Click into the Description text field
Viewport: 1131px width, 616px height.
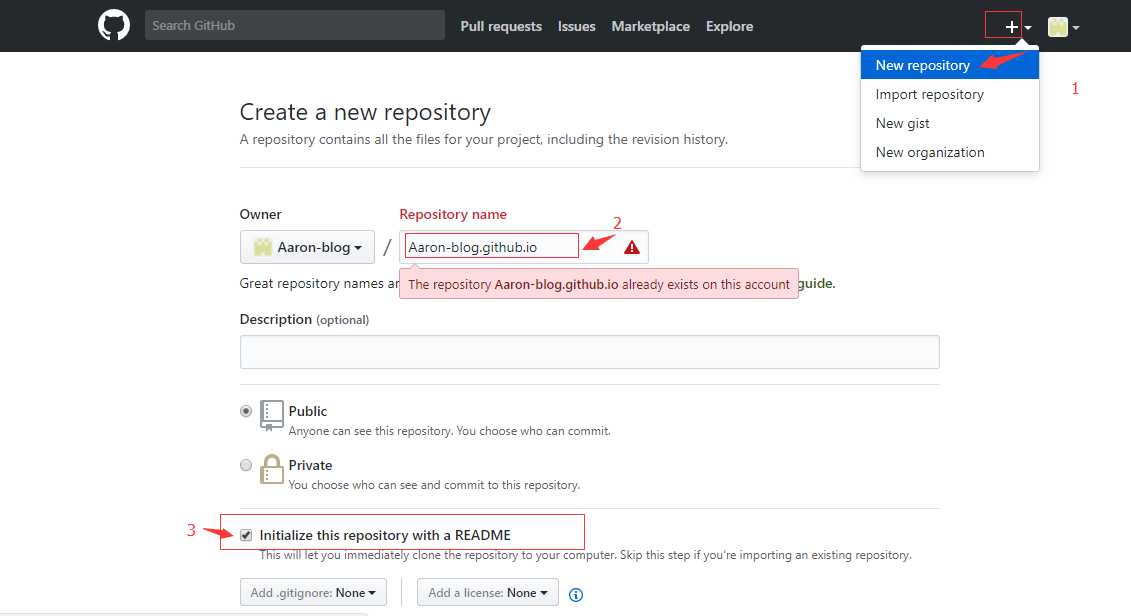pyautogui.click(x=589, y=352)
